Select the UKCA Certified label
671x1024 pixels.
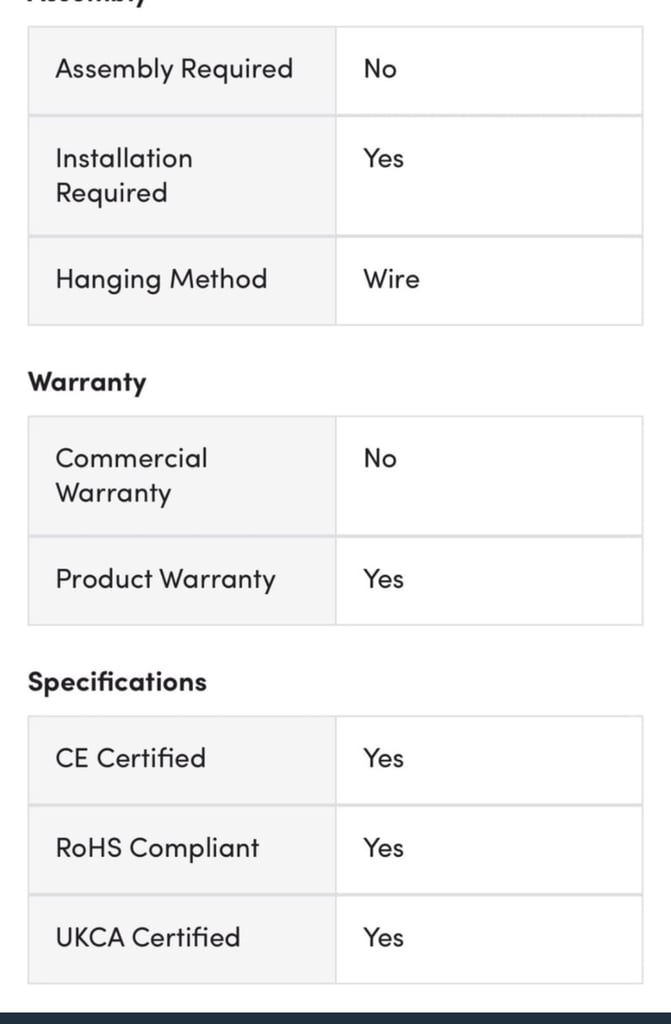(148, 937)
